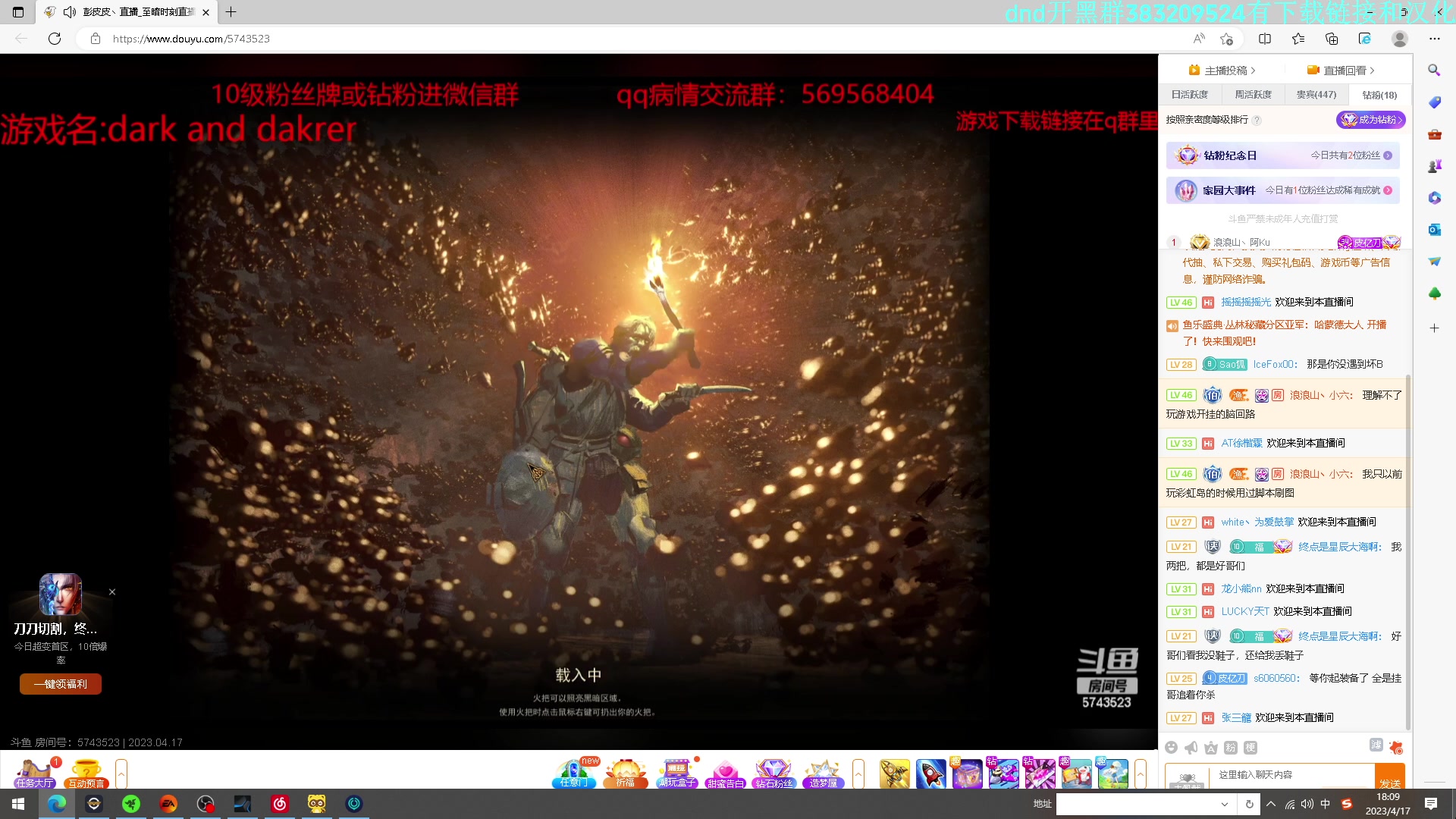Open 钻石粉丝 activity icon

tap(774, 774)
